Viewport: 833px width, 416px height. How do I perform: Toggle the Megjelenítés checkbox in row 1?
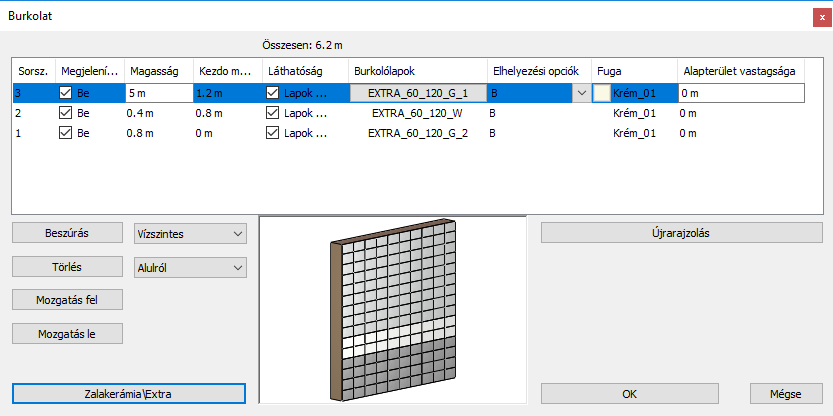pos(65,133)
